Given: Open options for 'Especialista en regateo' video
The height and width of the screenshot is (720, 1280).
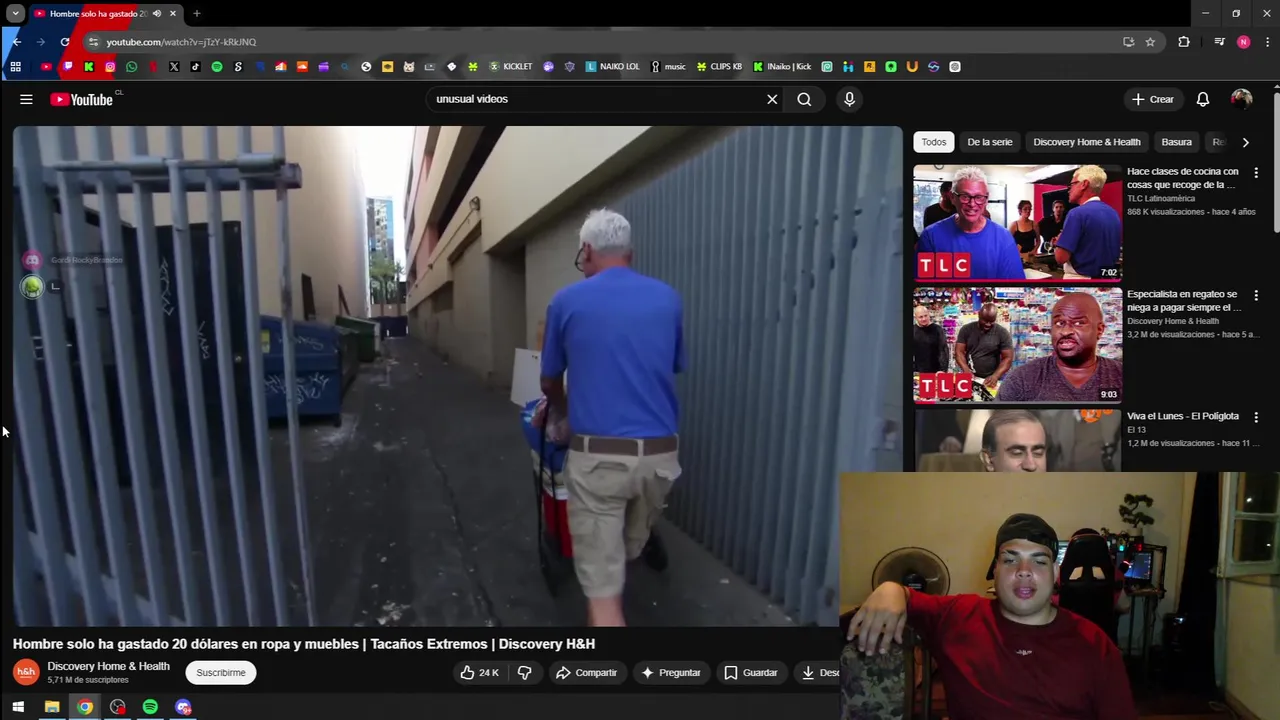Looking at the screenshot, I should coord(1256,296).
